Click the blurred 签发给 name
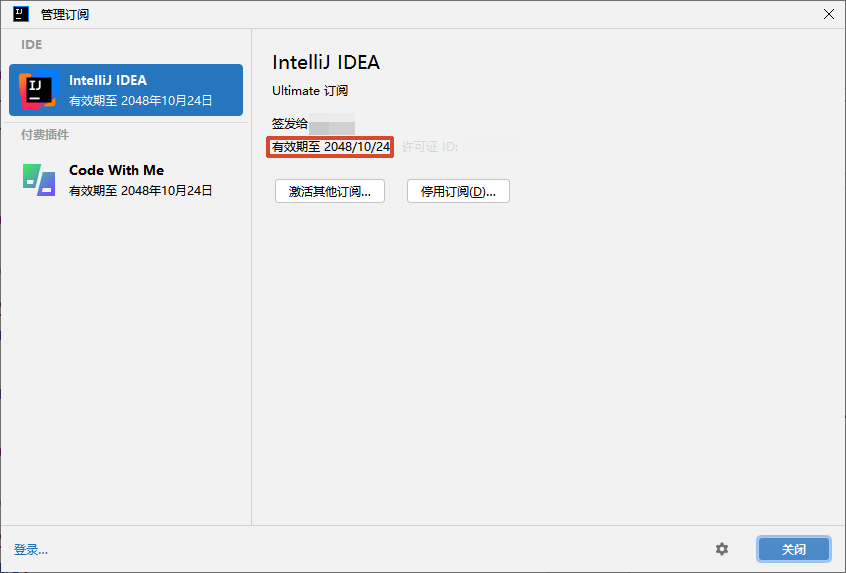846x573 pixels. pos(332,124)
